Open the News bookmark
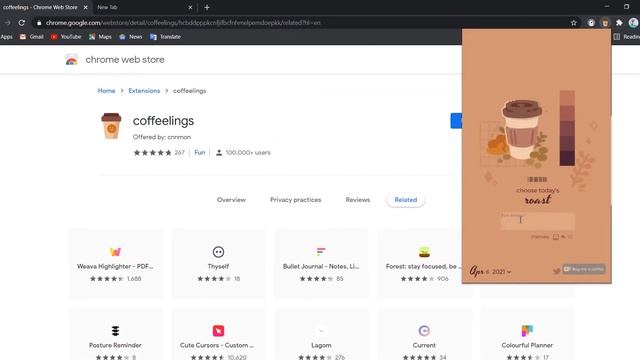Viewport: 640px width, 360px height. point(131,37)
